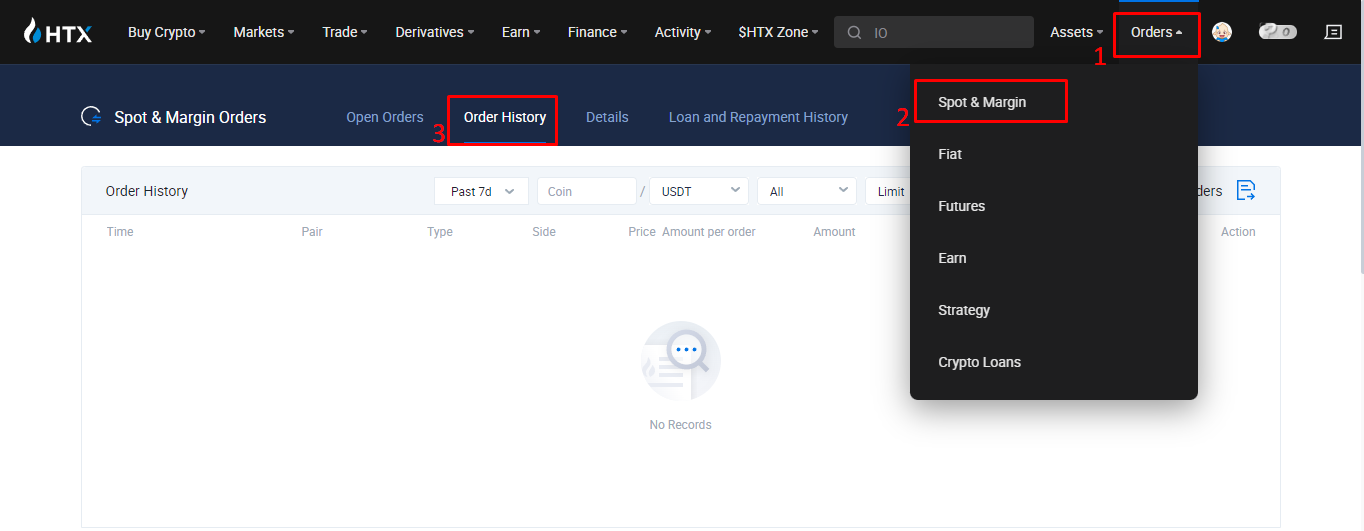Image resolution: width=1364 pixels, height=531 pixels.
Task: Click the Spot & Margin Orders icon
Action: click(x=92, y=117)
